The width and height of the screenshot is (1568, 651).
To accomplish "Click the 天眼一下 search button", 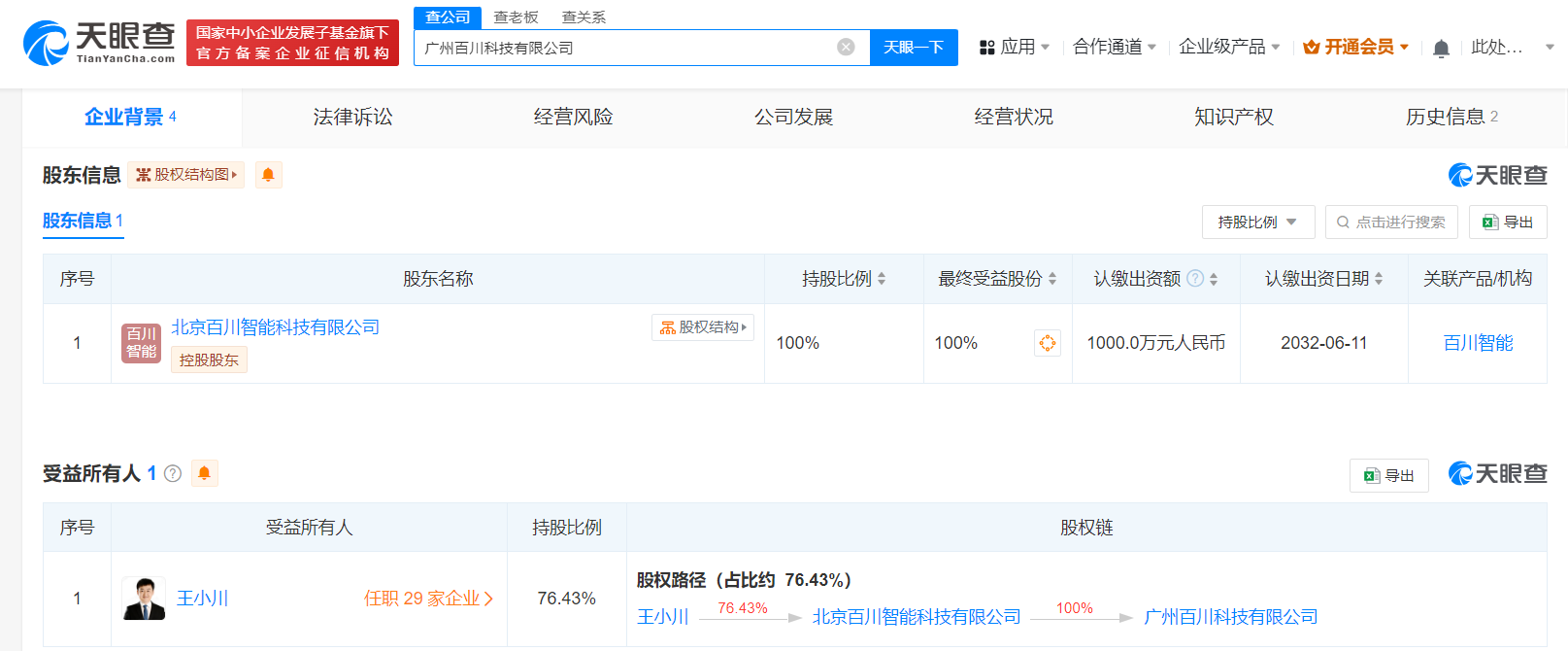I will point(914,48).
